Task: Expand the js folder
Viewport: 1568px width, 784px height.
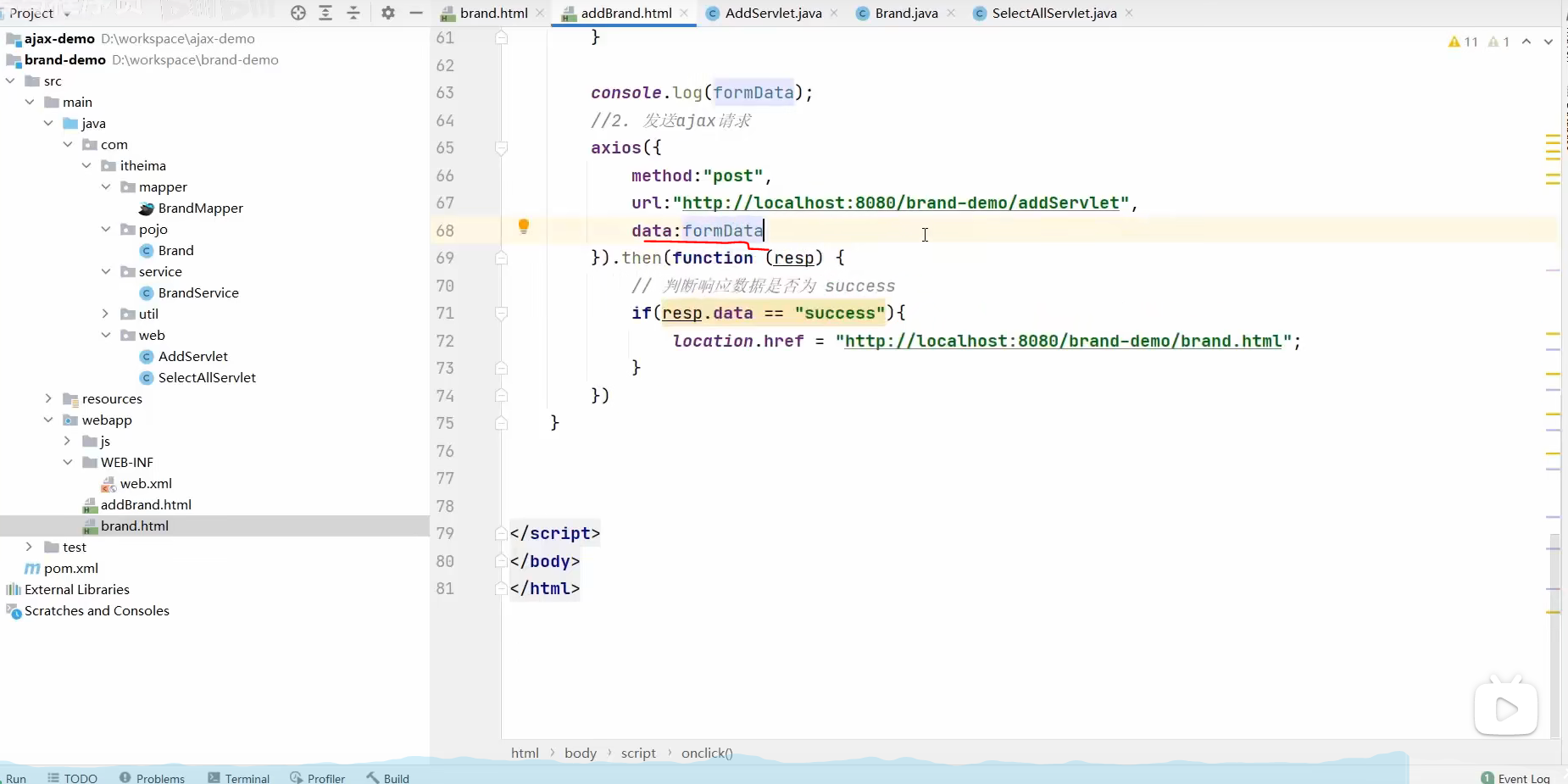Action: [x=68, y=441]
